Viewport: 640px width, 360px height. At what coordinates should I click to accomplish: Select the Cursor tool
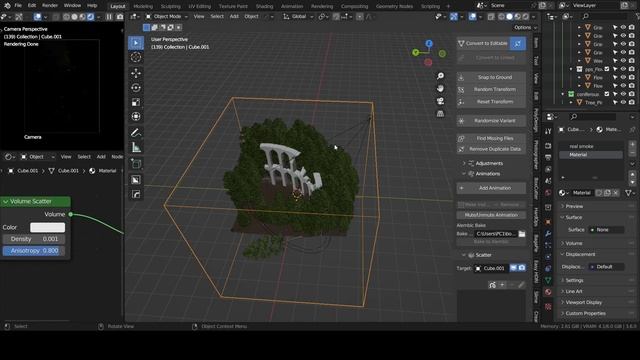[x=136, y=57]
